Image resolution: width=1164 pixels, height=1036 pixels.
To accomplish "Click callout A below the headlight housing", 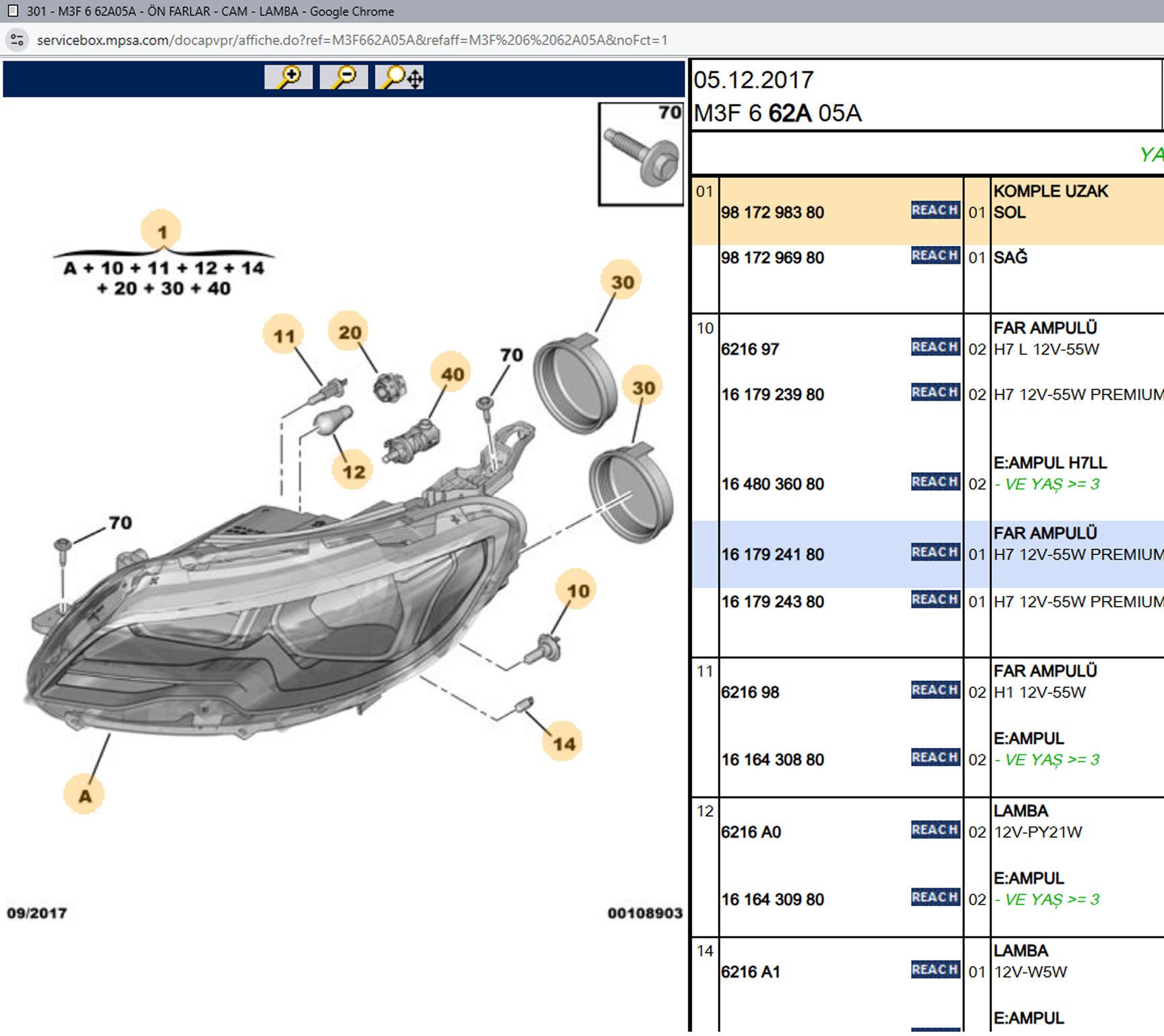I will point(84,795).
